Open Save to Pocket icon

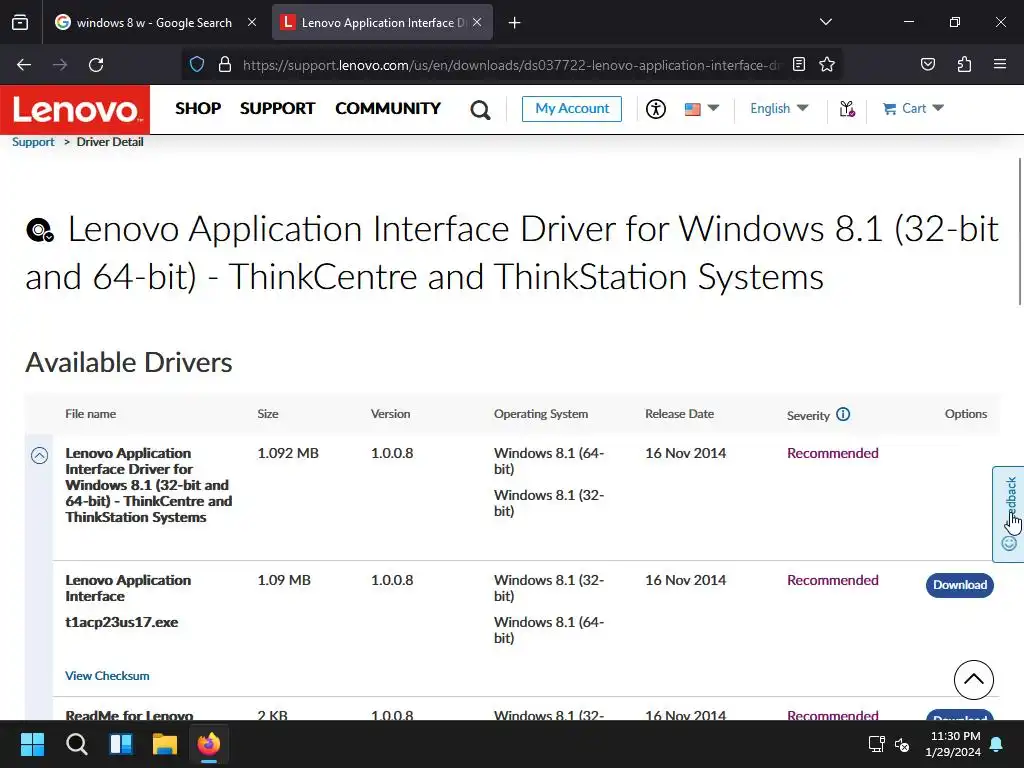pyautogui.click(x=927, y=64)
